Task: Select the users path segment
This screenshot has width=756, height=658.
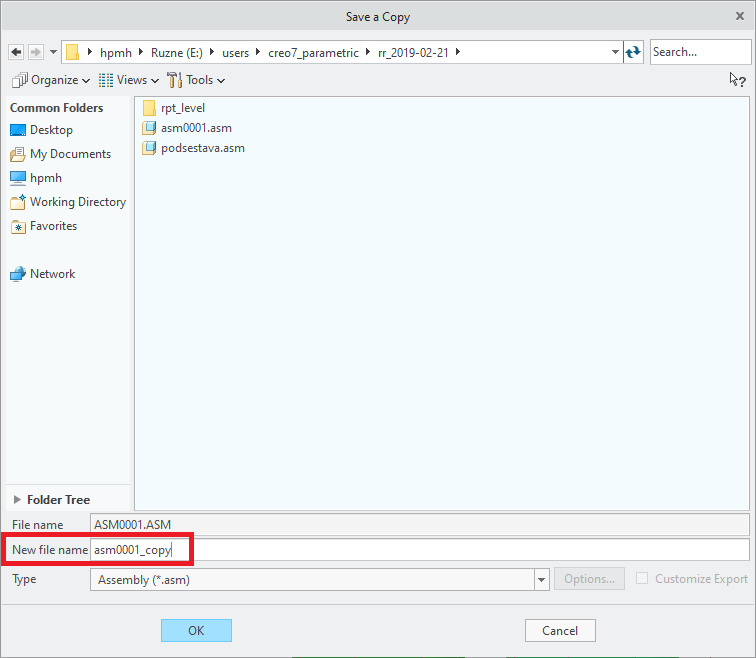Action: [235, 53]
